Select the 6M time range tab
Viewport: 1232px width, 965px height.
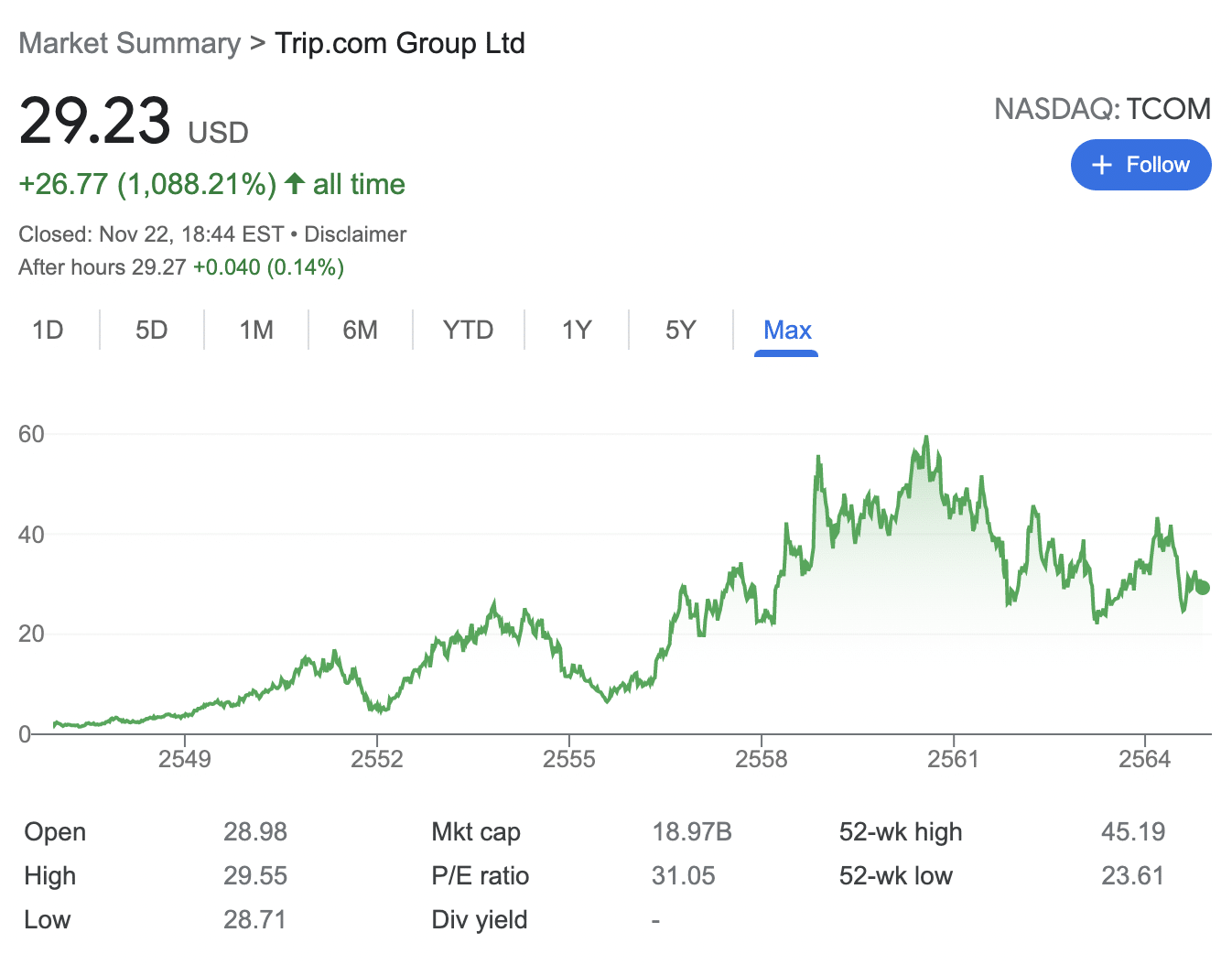pyautogui.click(x=361, y=330)
